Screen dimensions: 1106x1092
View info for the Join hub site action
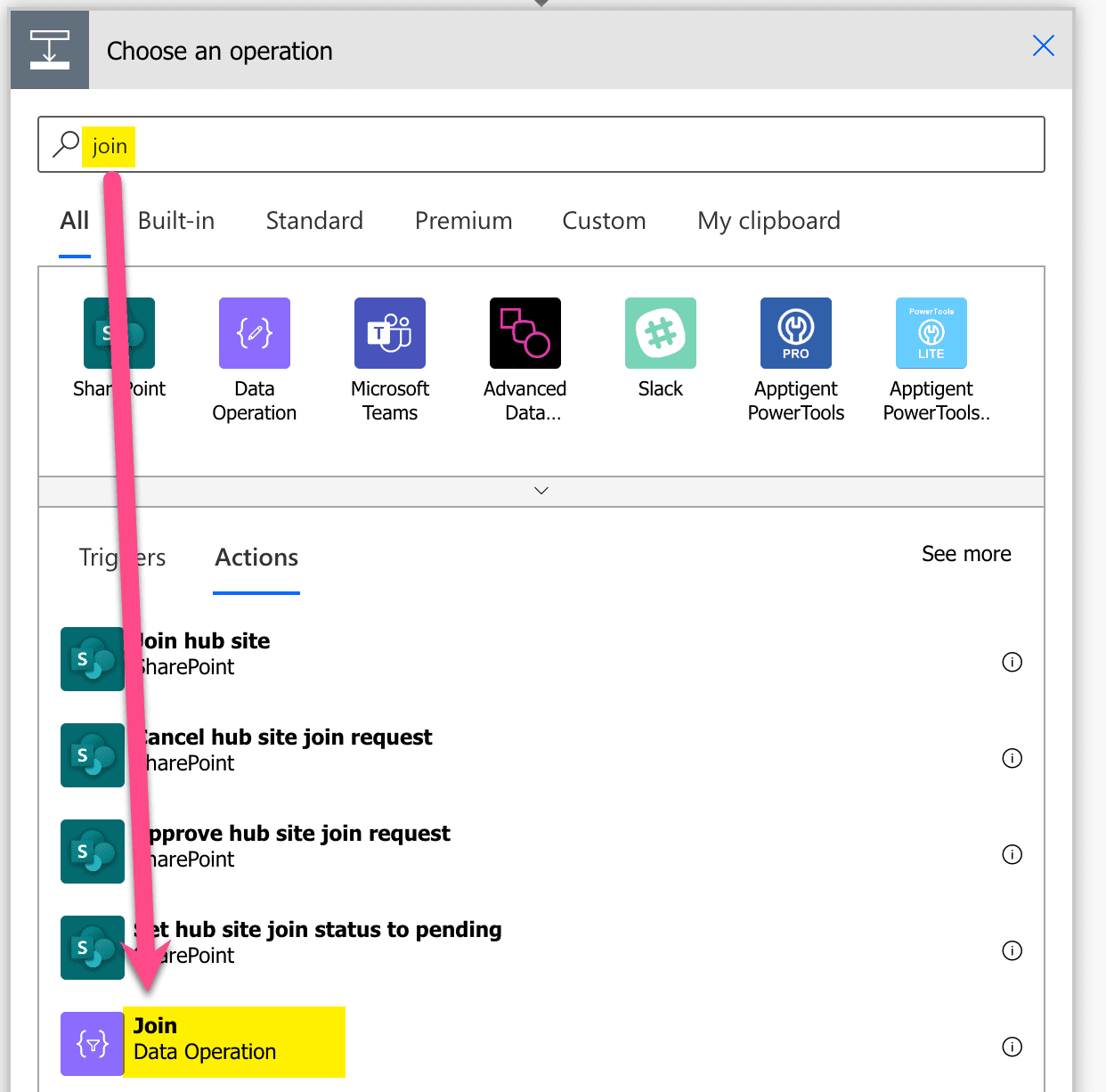pos(1012,662)
